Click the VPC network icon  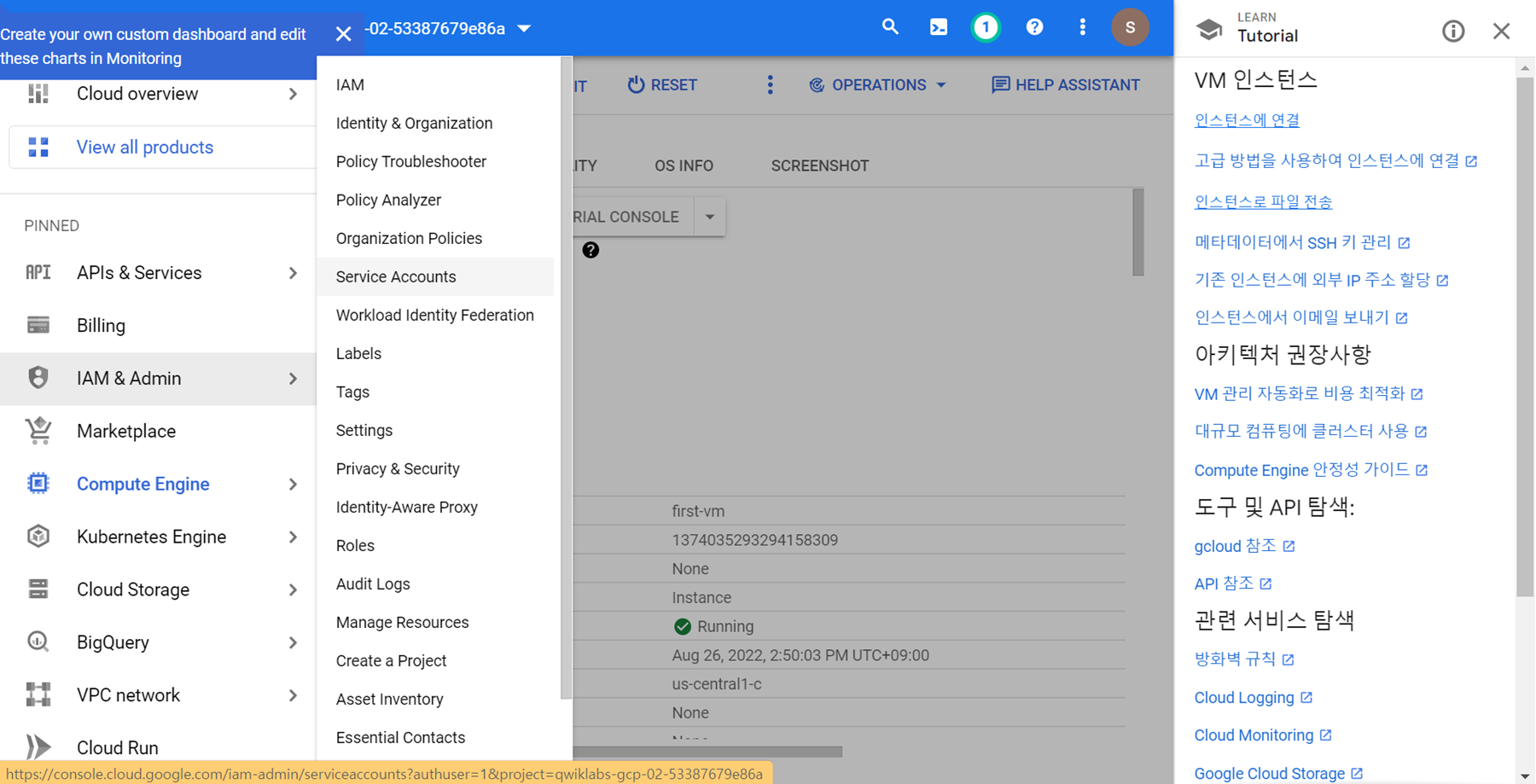[x=38, y=694]
